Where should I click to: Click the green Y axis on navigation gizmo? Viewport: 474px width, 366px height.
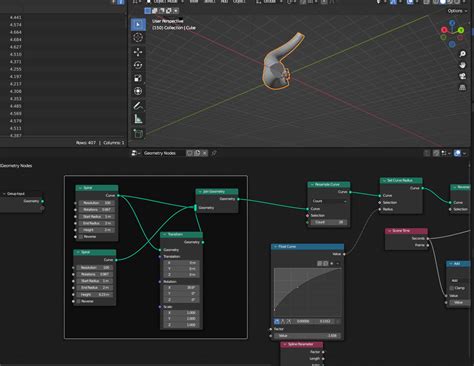[461, 30]
